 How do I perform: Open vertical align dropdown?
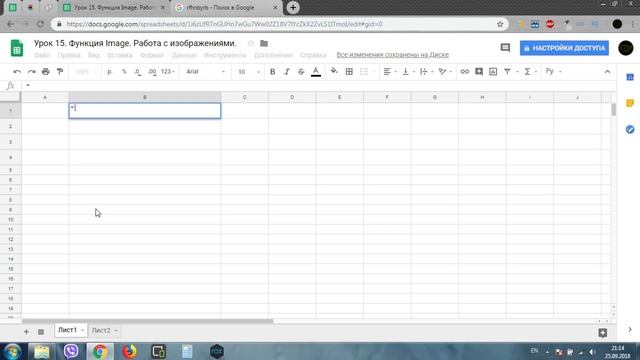click(x=408, y=71)
